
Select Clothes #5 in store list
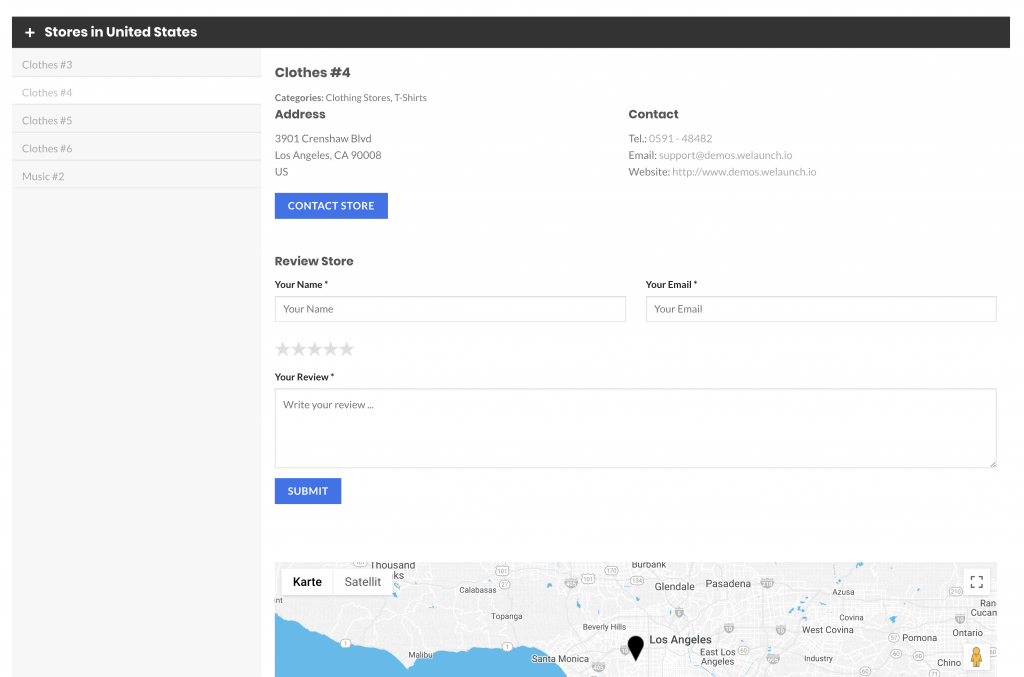[x=136, y=120]
